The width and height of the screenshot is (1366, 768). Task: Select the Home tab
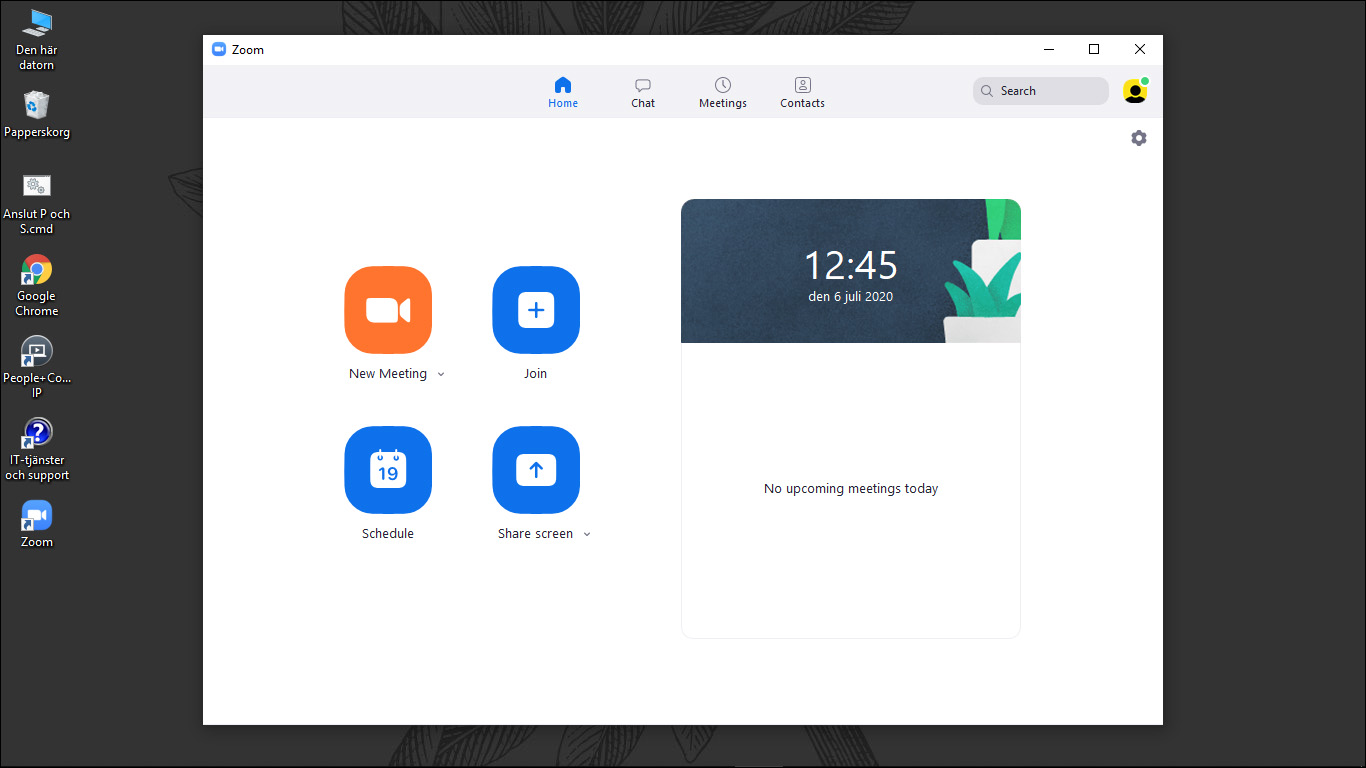click(x=563, y=92)
